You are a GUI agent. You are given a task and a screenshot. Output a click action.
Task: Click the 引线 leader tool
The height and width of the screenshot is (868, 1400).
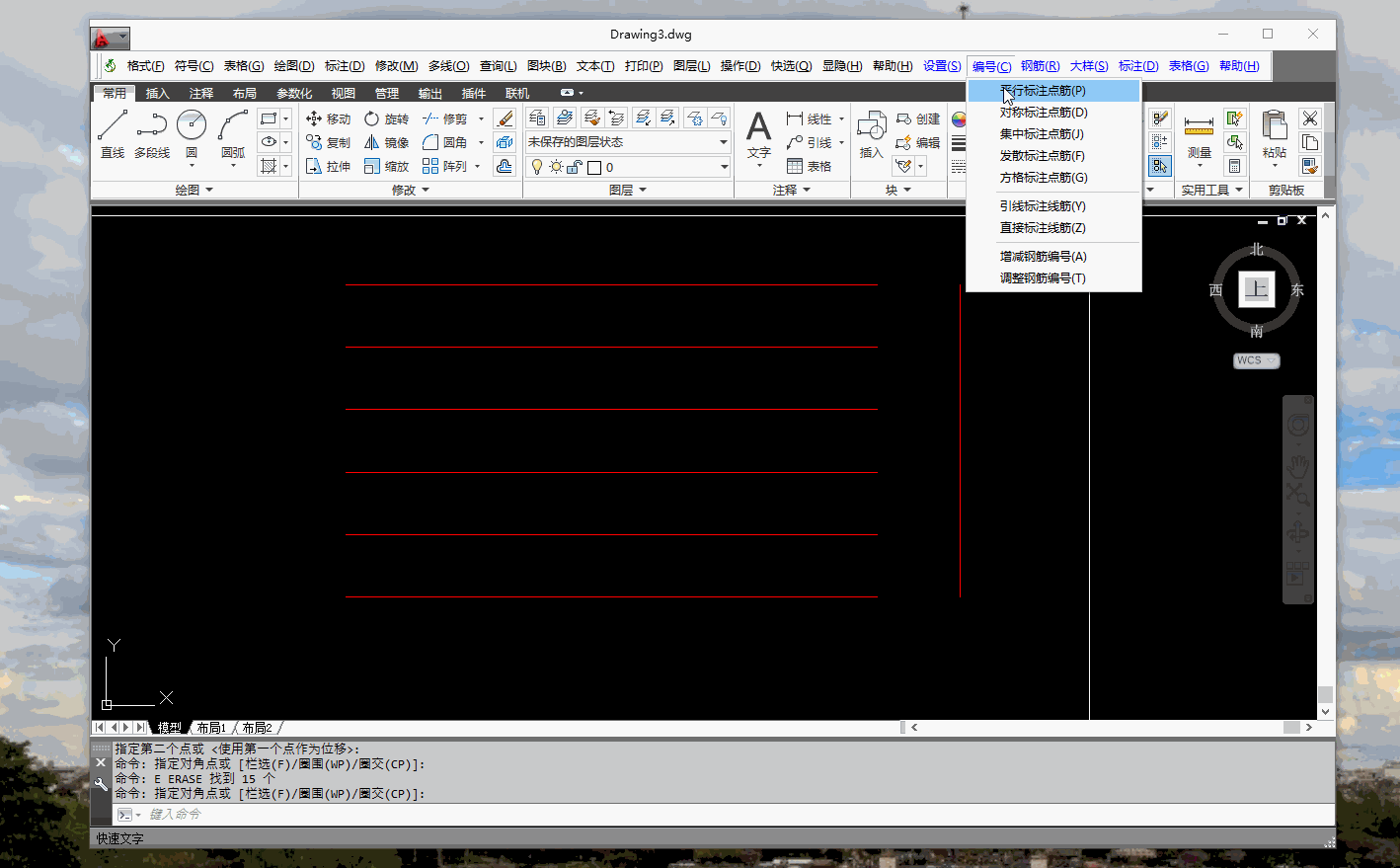click(810, 142)
